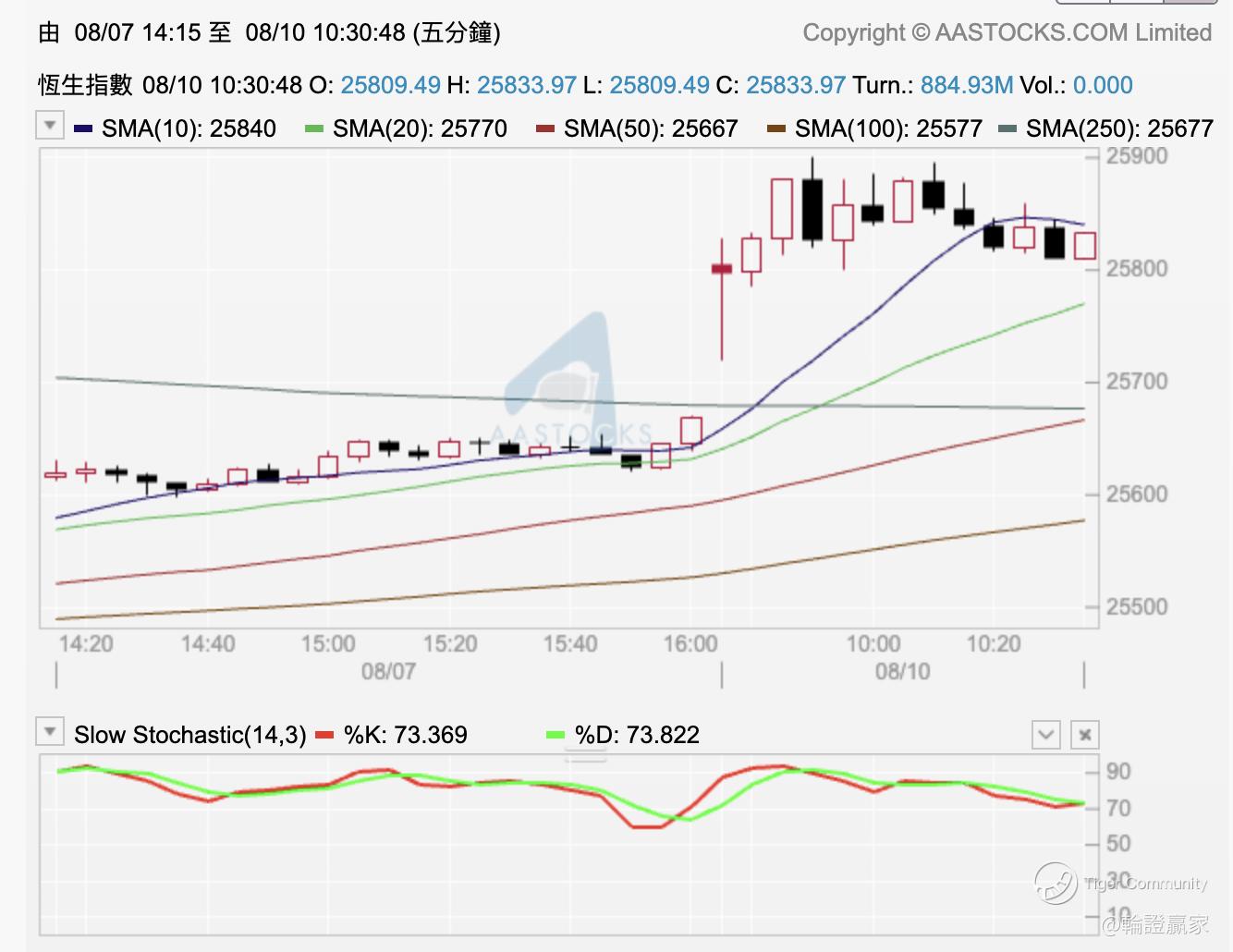Click the 90 stochastic axis label
Viewport: 1233px width, 952px height.
click(1118, 771)
